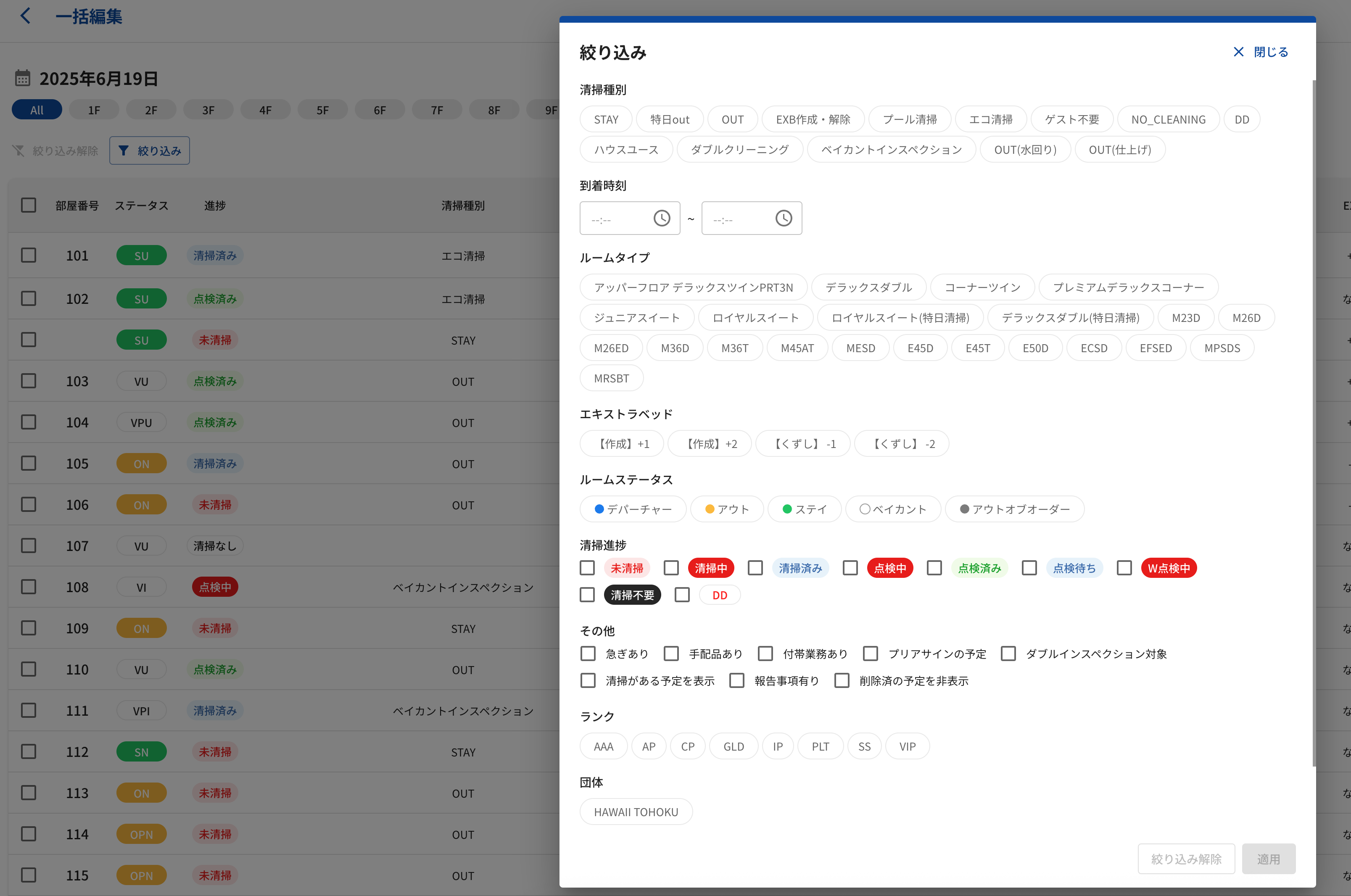Click the funnel icon on the 絞り込み button

pos(124,150)
